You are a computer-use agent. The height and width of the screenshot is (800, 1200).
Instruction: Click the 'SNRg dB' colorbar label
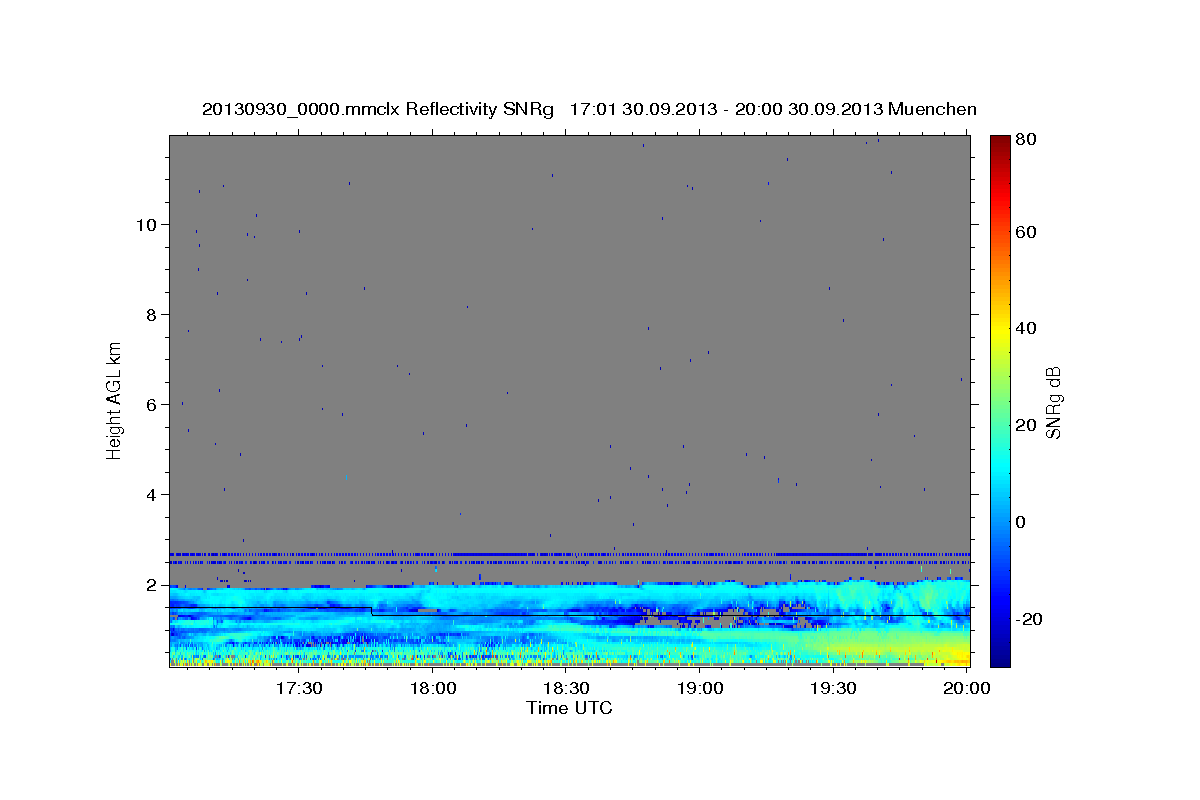(x=1053, y=401)
